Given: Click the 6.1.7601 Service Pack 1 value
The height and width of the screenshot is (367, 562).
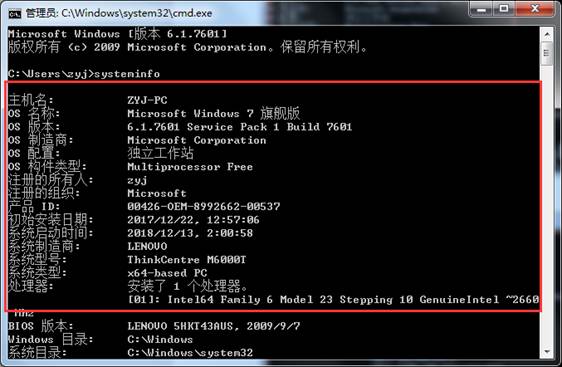Looking at the screenshot, I should 239,127.
